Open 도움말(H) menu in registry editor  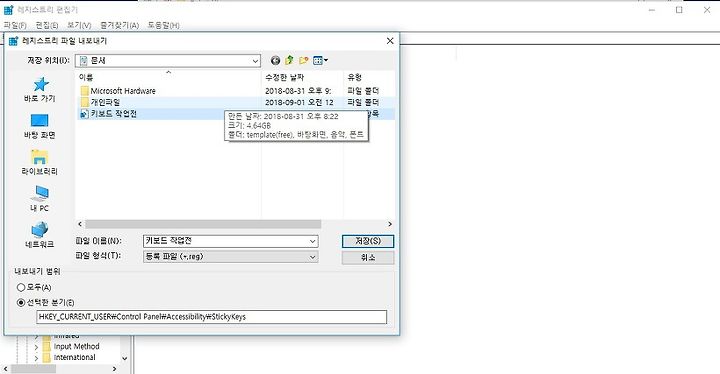163,25
